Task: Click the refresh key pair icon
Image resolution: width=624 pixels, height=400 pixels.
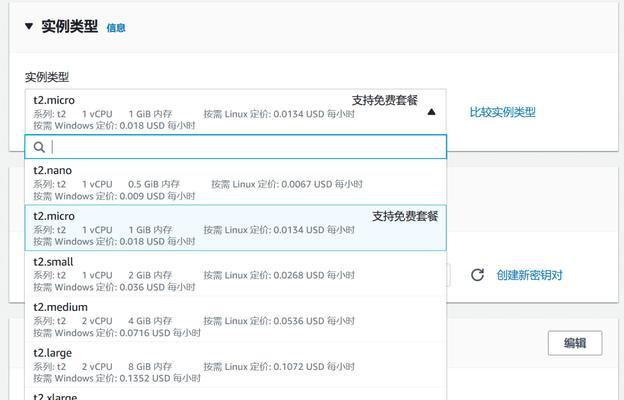Action: [x=477, y=275]
